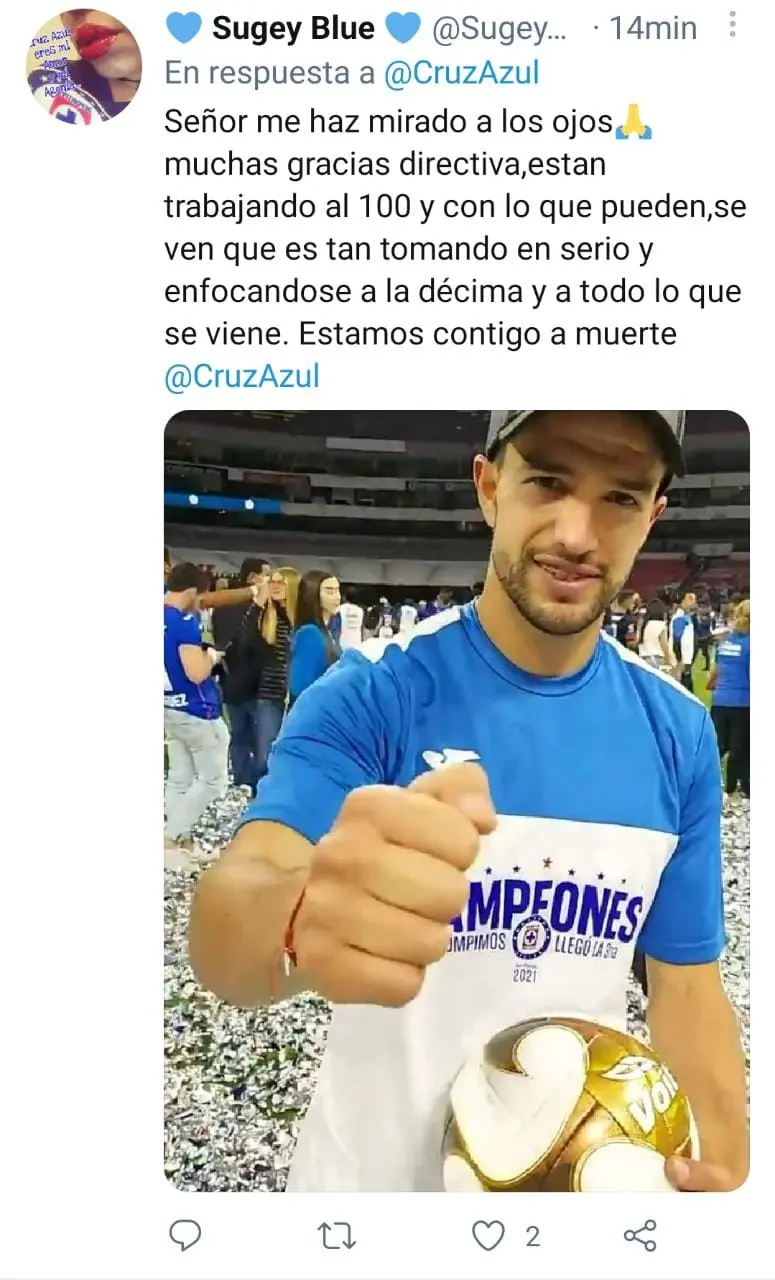The height and width of the screenshot is (1280, 775).
Task: Click the @Sugey... username handle
Action: [x=499, y=29]
